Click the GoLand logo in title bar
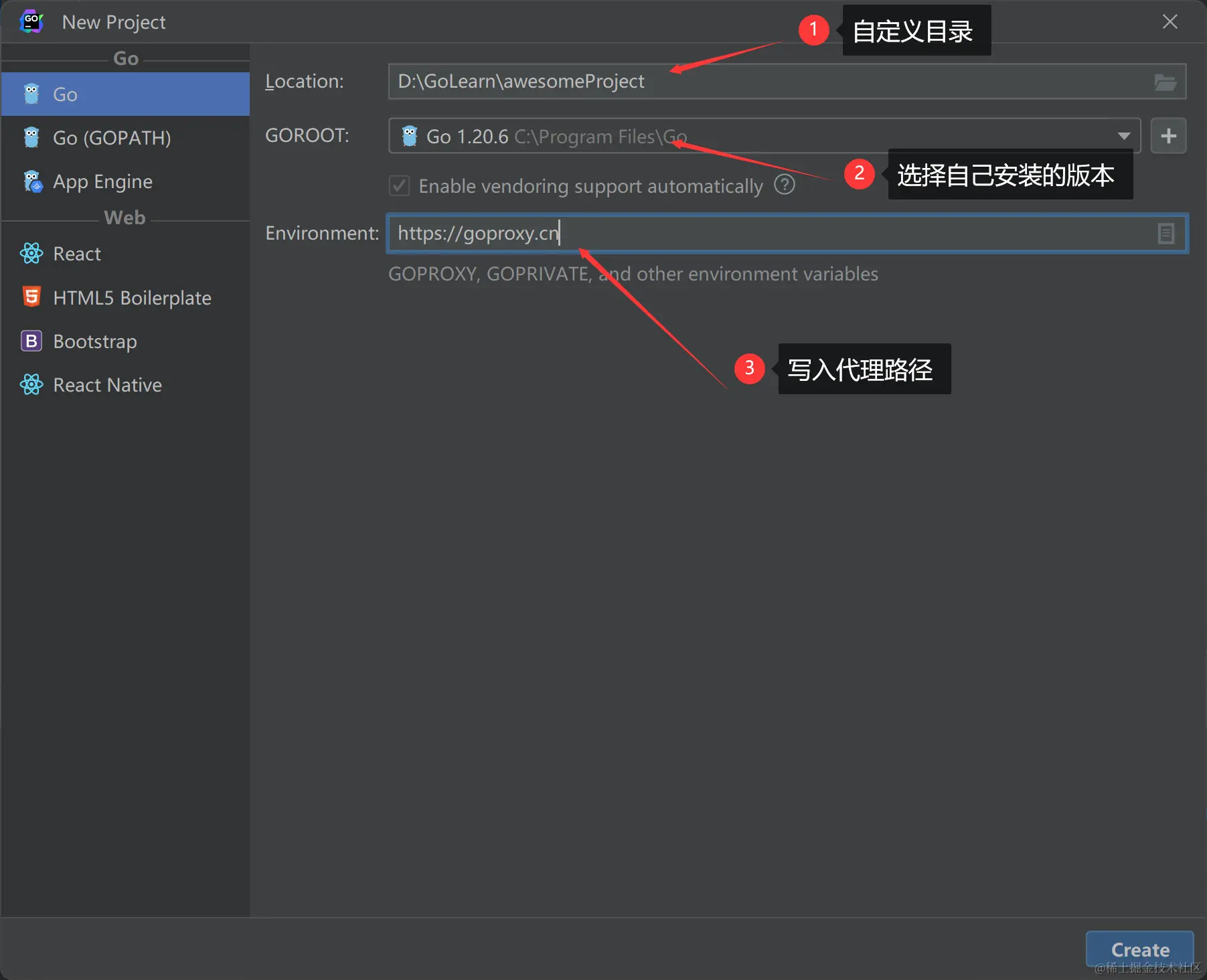The width and height of the screenshot is (1207, 980). pyautogui.click(x=31, y=21)
